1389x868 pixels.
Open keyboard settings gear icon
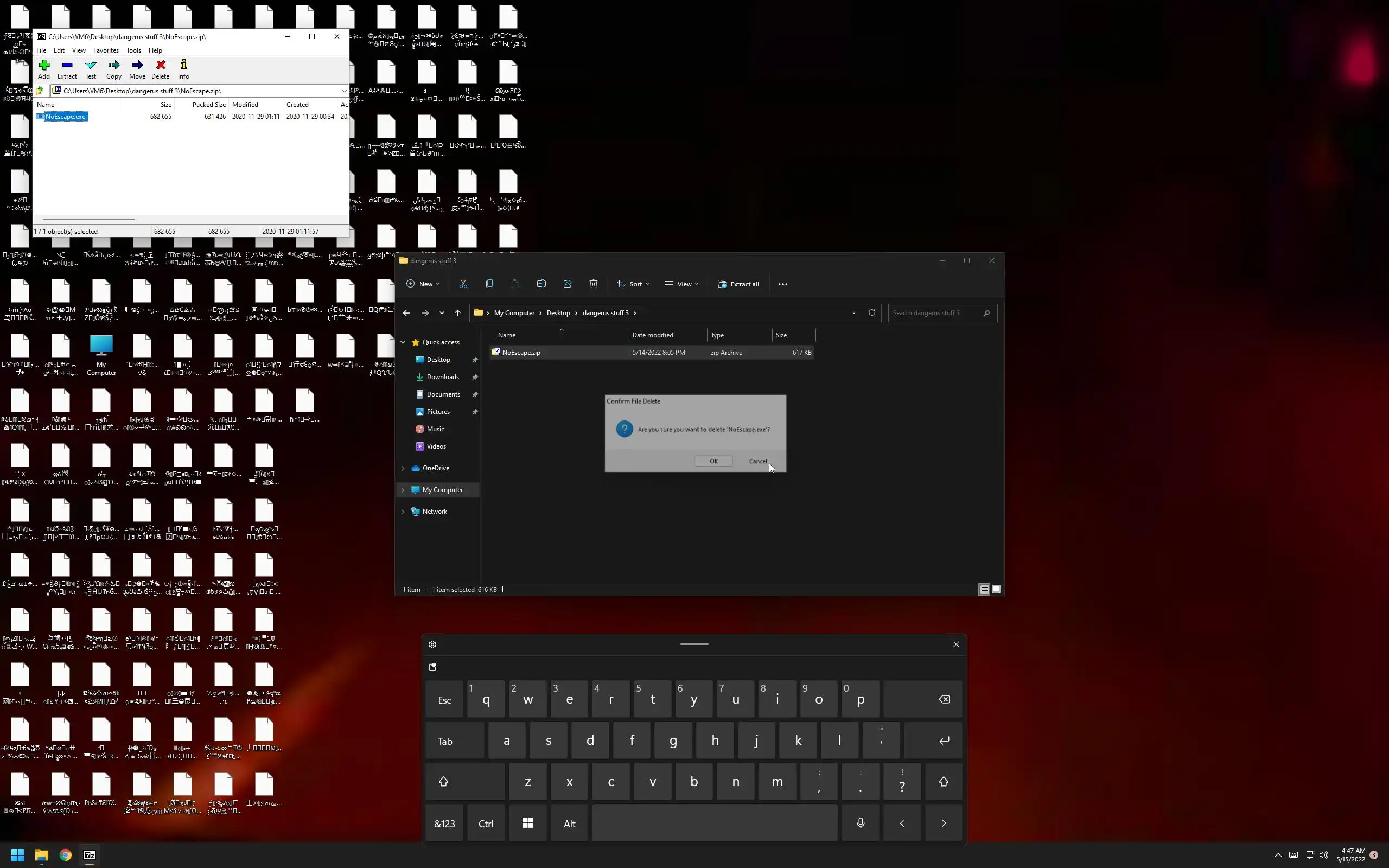(x=432, y=644)
